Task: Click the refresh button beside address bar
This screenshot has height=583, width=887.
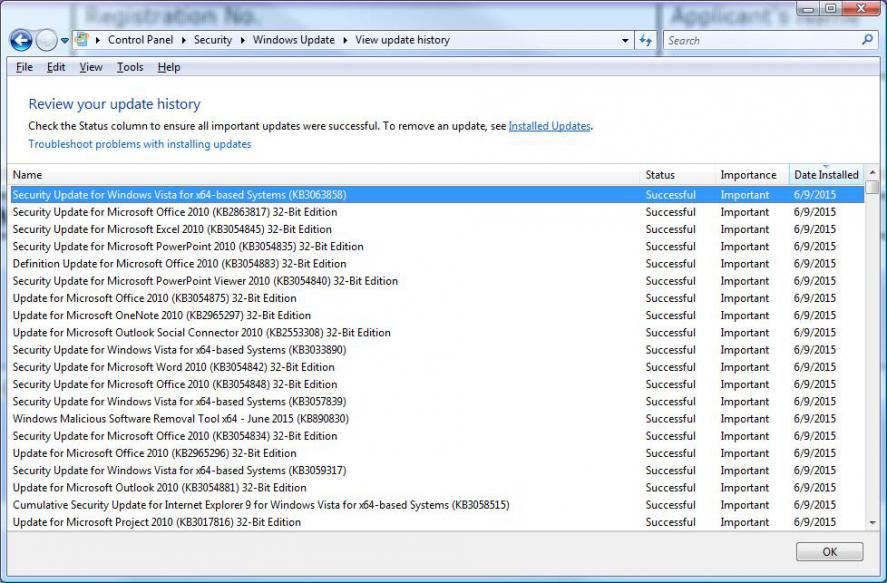Action: (x=646, y=41)
